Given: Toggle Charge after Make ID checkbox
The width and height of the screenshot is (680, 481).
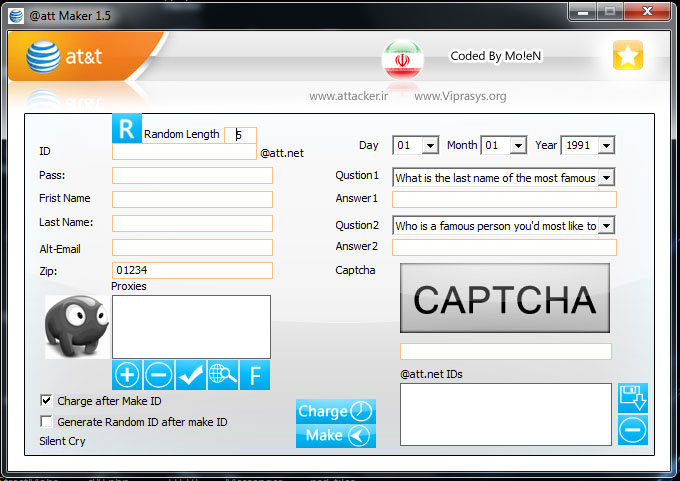Looking at the screenshot, I should (x=46, y=400).
